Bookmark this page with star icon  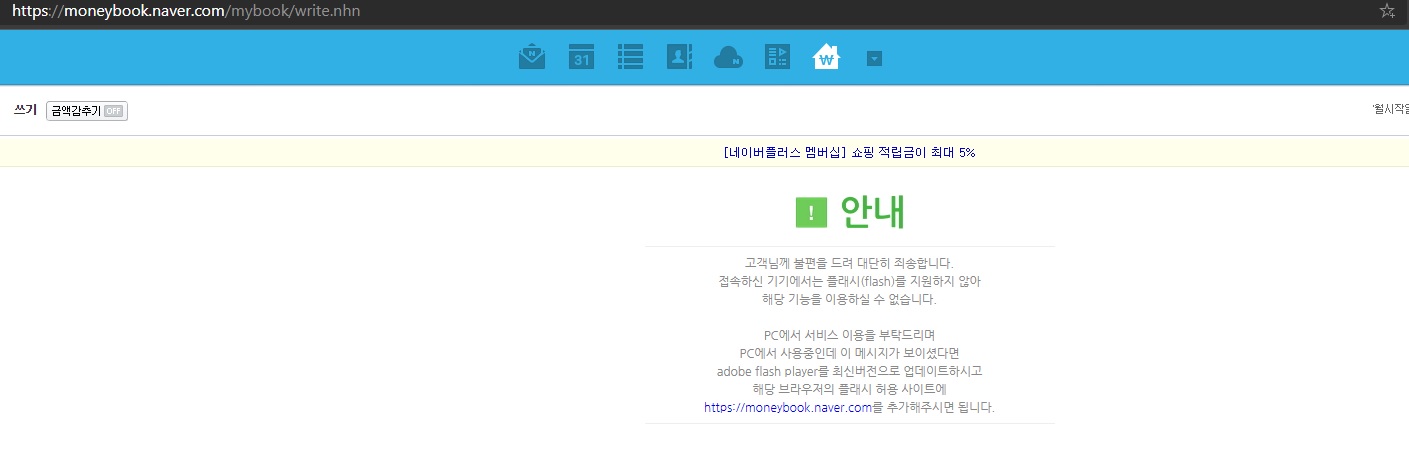1387,11
